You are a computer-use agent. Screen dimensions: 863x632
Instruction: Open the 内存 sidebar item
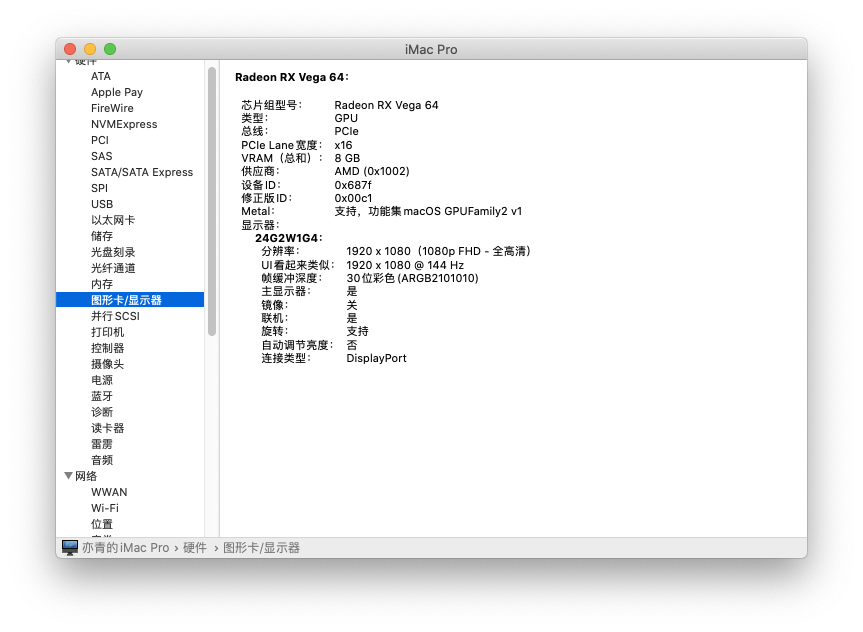click(102, 284)
